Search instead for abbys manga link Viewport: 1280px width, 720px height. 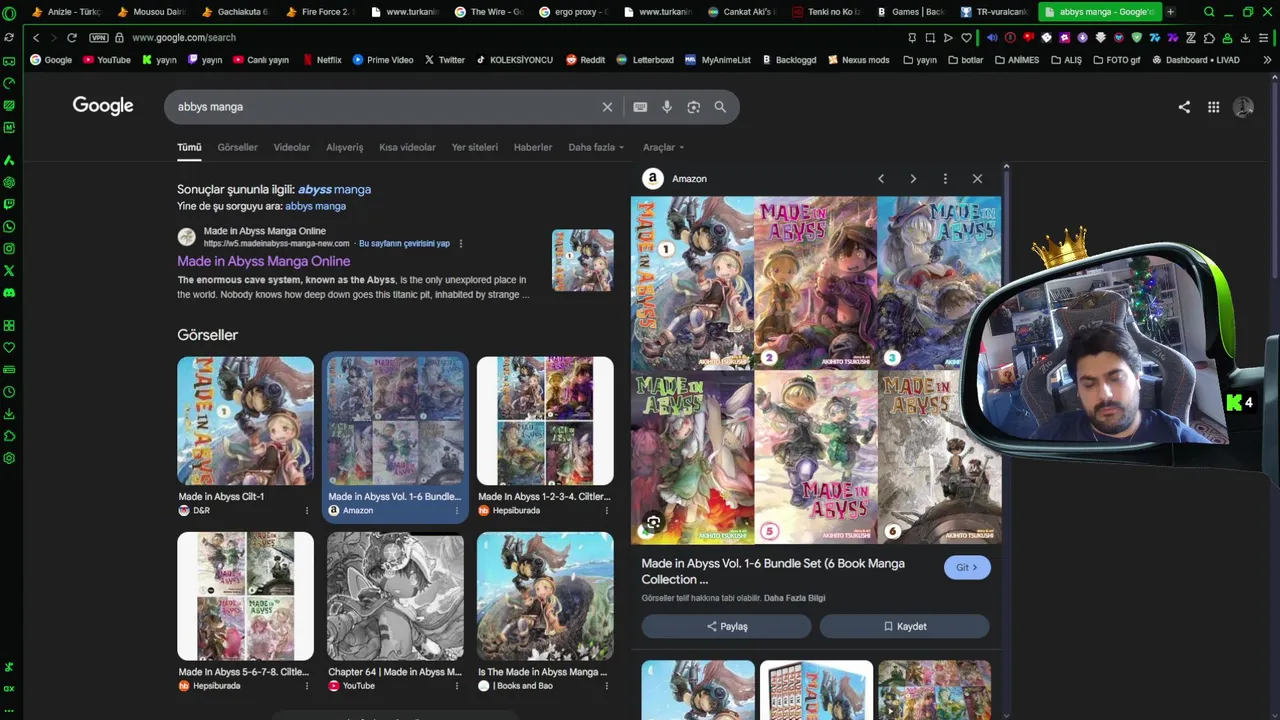(x=315, y=206)
